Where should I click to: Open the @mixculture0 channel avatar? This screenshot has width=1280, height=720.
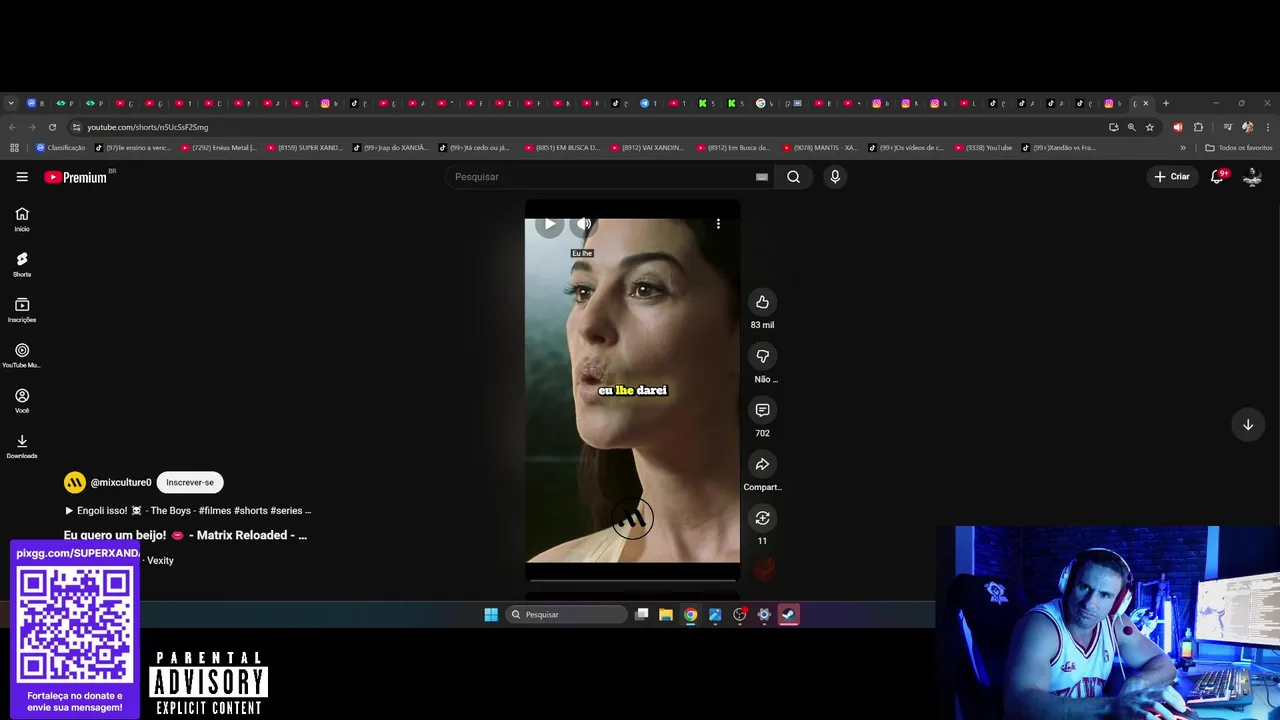click(75, 483)
